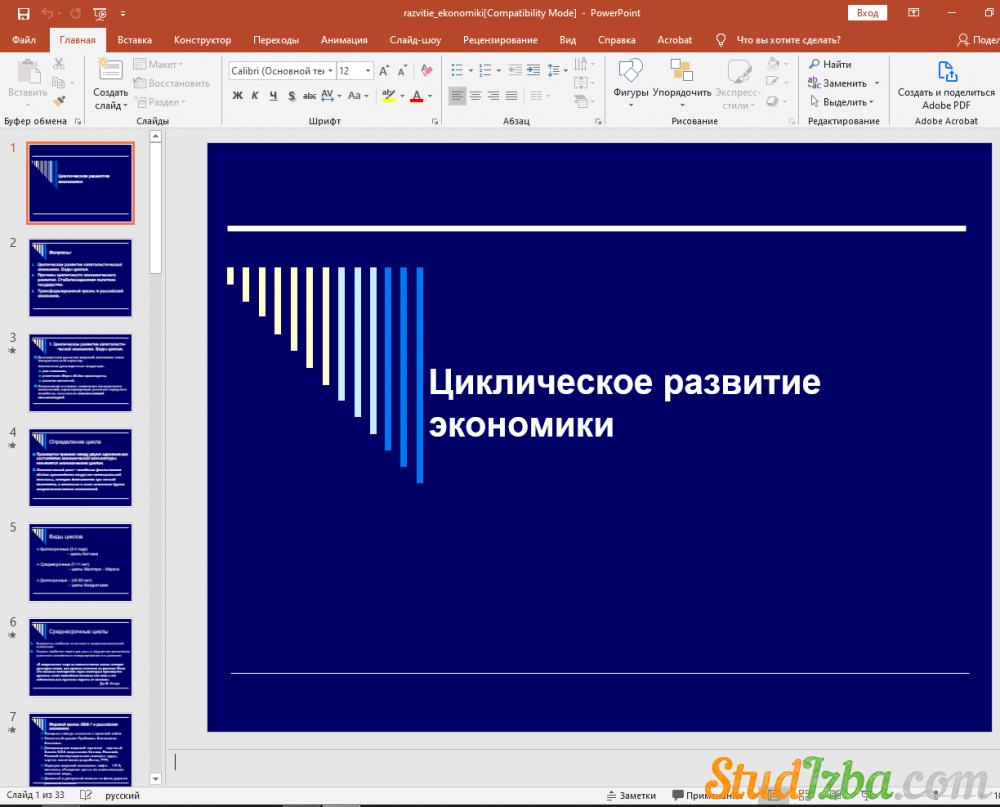
Task: Toggle Italic К formatting
Action: click(255, 96)
